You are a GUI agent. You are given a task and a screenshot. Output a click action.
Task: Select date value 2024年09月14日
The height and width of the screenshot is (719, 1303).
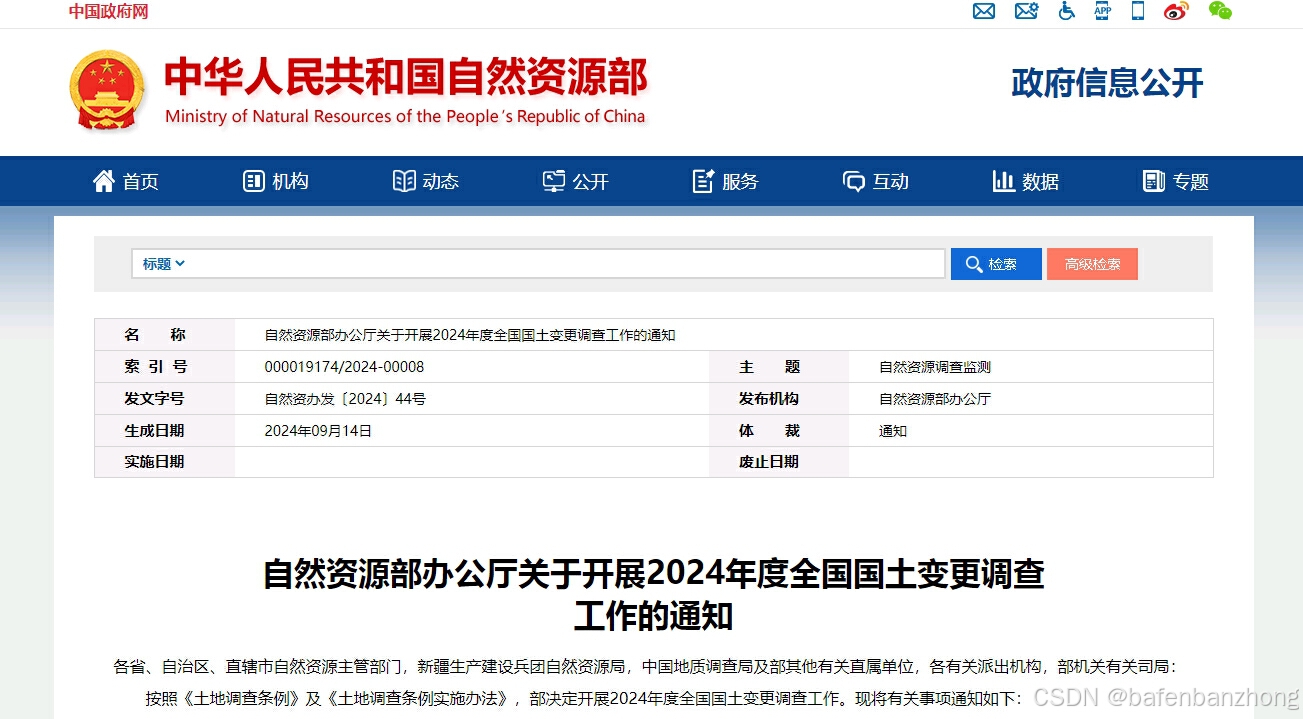coord(318,431)
